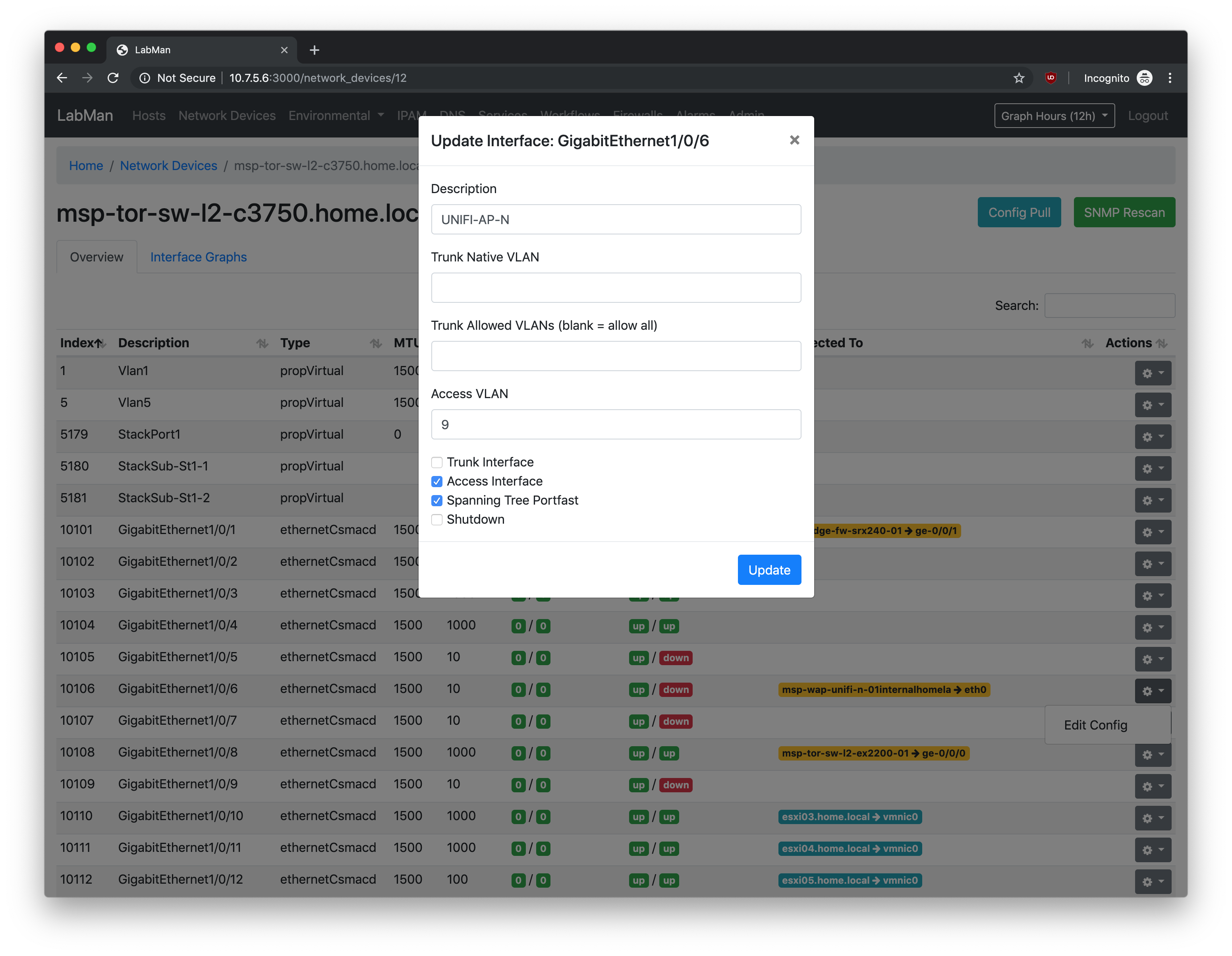Viewport: 1232px width, 956px height.
Task: Close the Update Interface modal with X
Action: [x=794, y=140]
